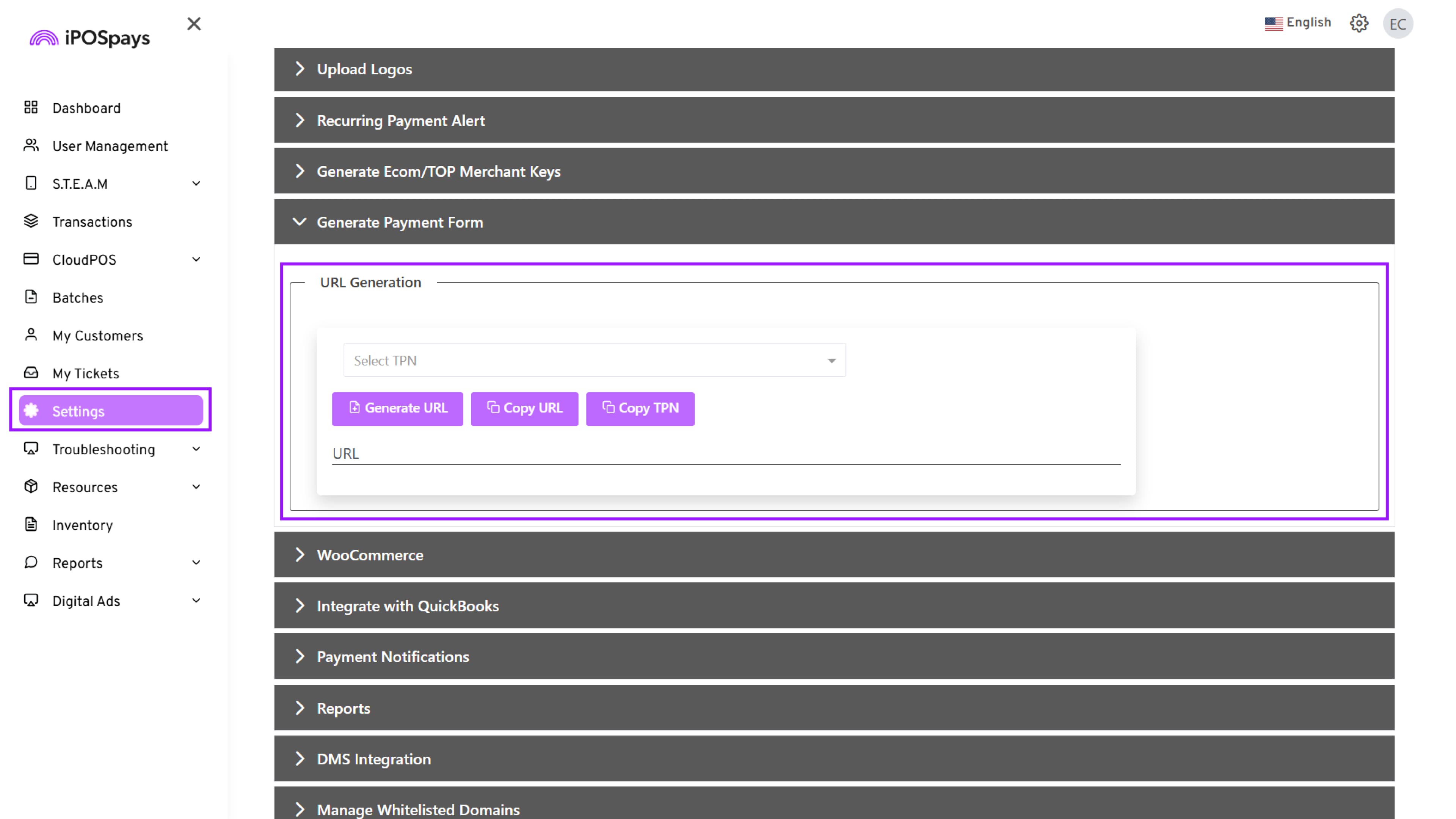Click the My Tickets inbox icon
The height and width of the screenshot is (819, 1456).
(x=31, y=372)
